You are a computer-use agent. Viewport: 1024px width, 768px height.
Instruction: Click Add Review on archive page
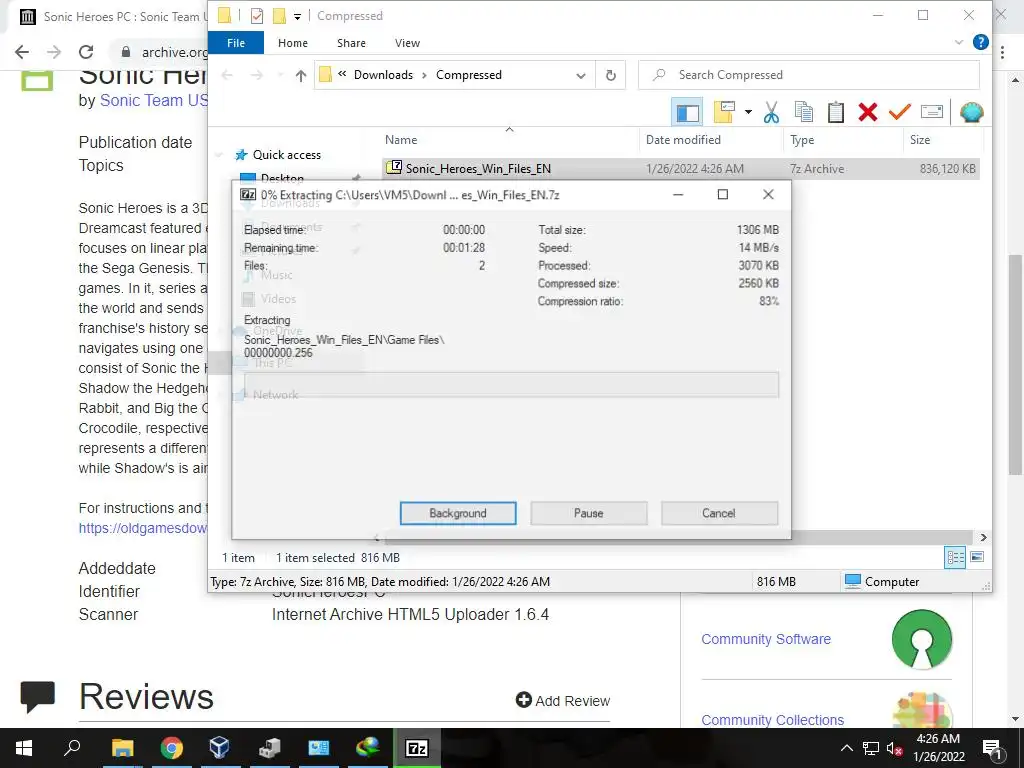click(563, 701)
